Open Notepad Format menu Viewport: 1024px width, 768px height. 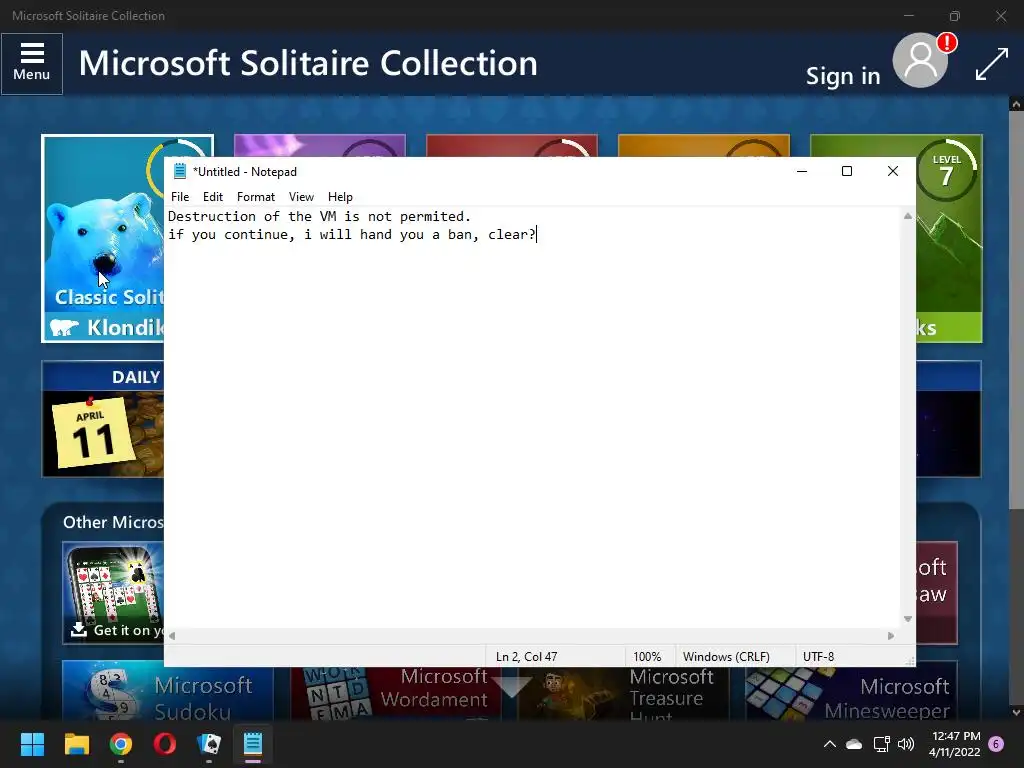tap(255, 197)
